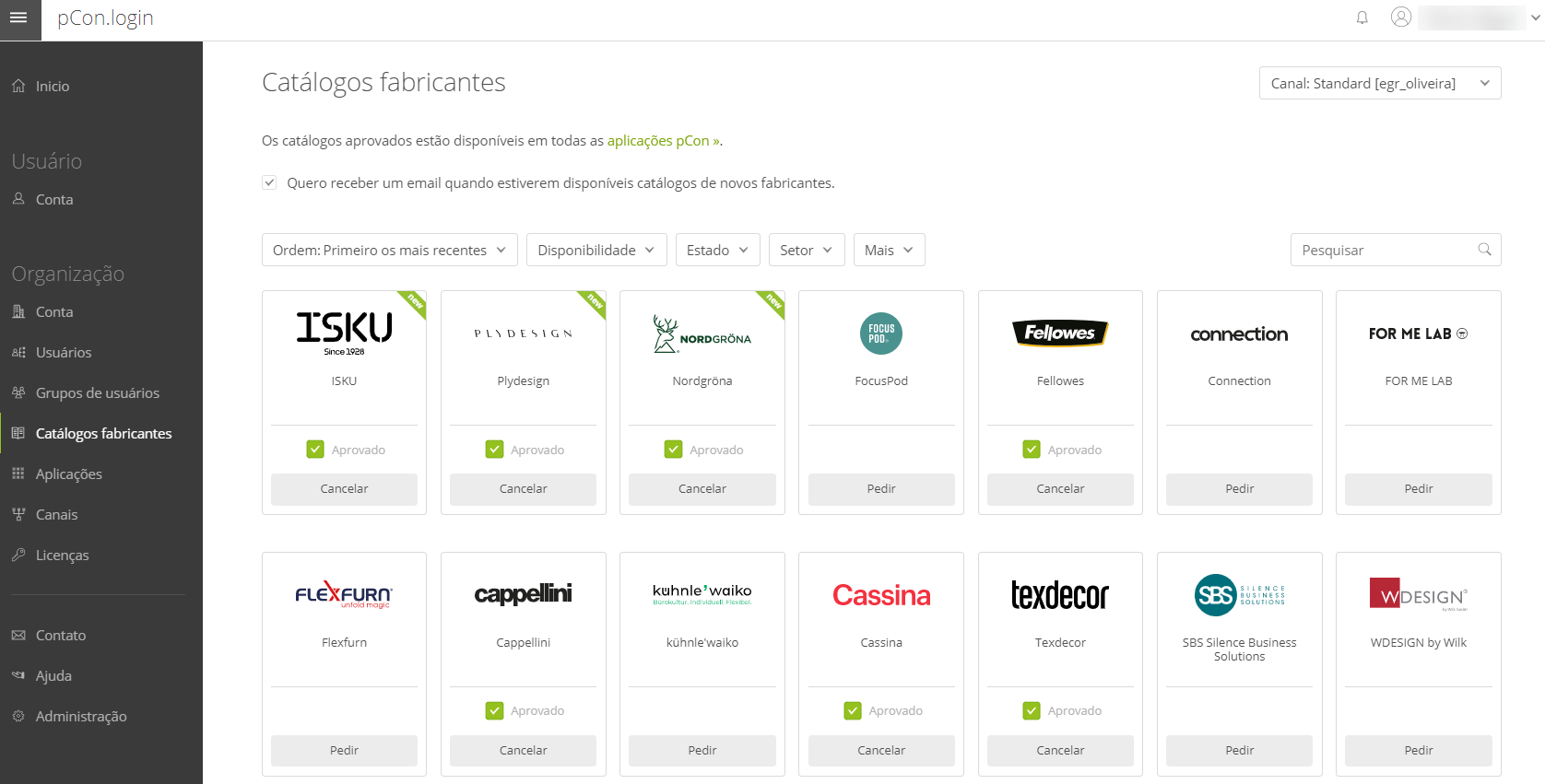This screenshot has height=784, width=1545.
Task: Expand the Mais filter dropdown
Action: pyautogui.click(x=890, y=250)
